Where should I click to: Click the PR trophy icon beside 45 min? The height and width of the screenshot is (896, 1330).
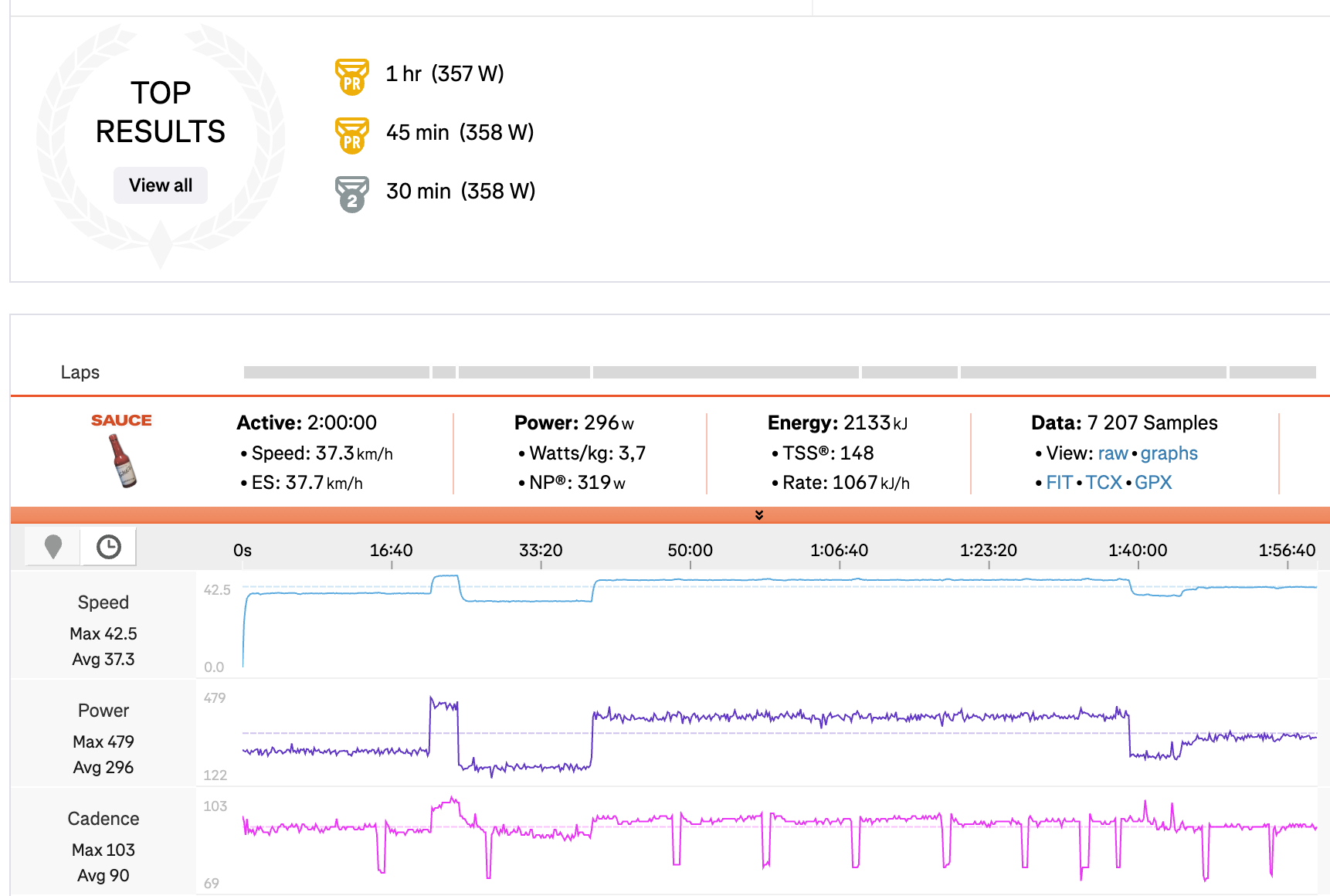click(351, 135)
